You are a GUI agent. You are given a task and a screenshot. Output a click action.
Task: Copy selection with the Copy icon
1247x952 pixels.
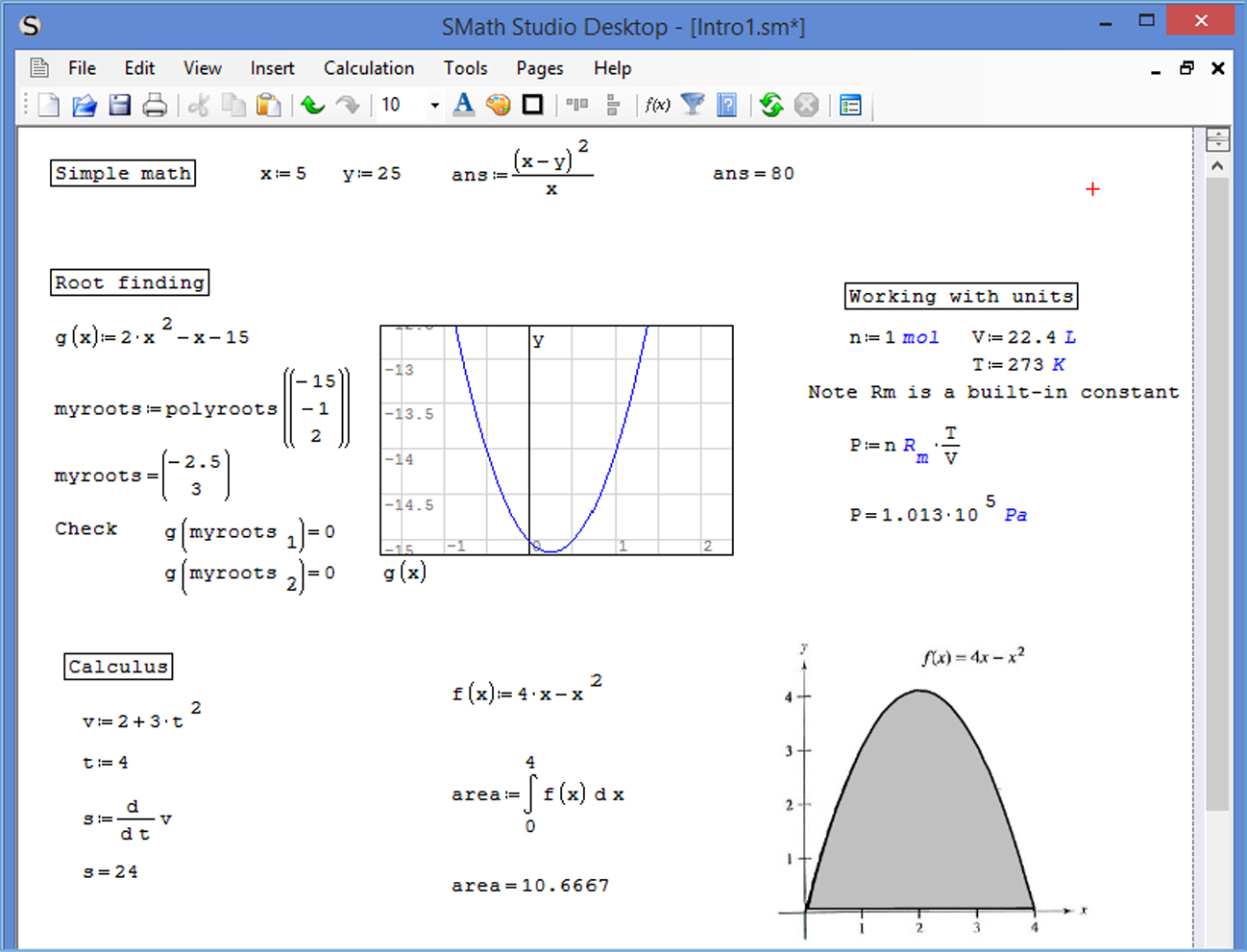tap(233, 105)
